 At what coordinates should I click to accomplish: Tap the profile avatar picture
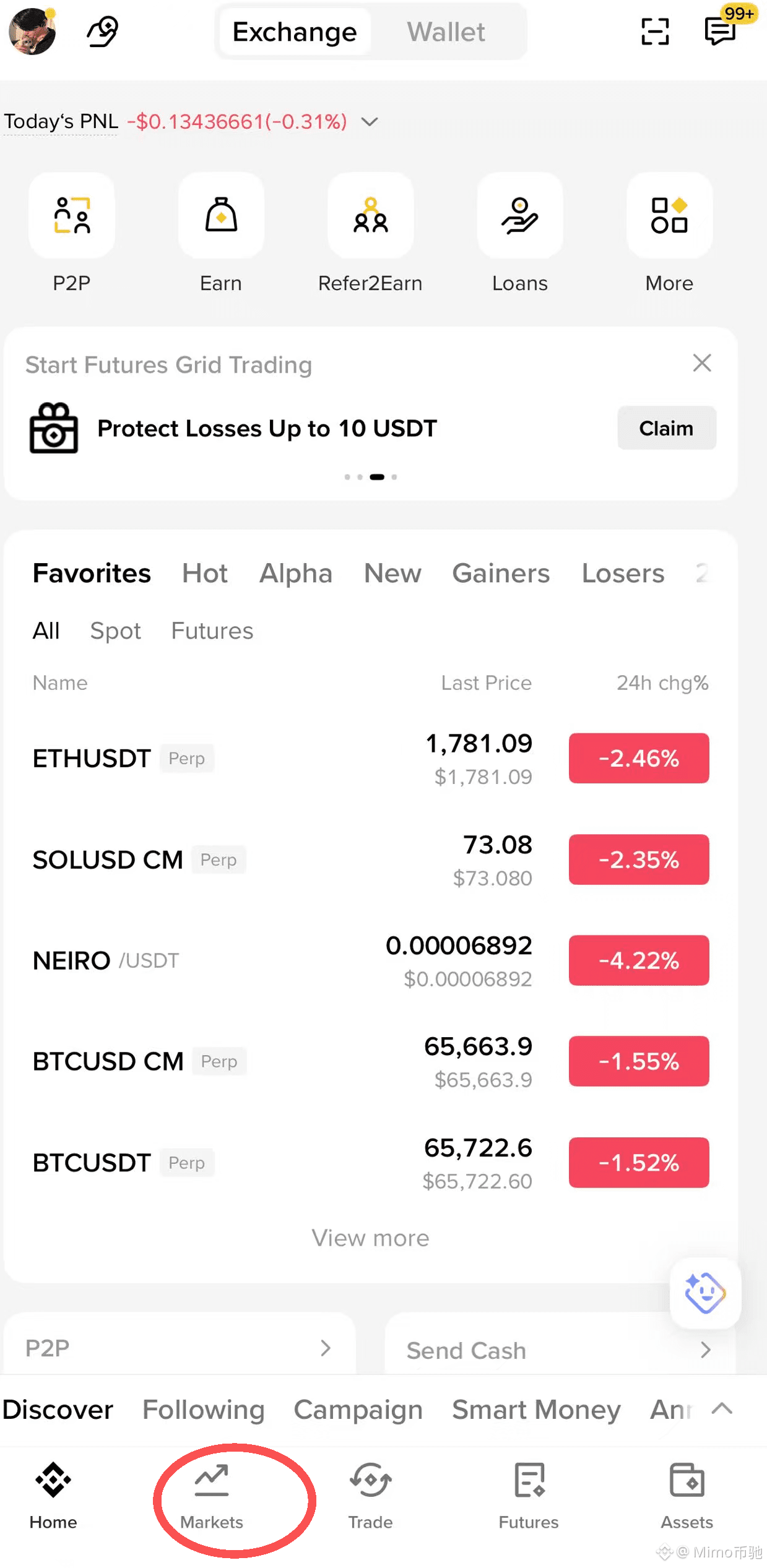click(x=32, y=31)
